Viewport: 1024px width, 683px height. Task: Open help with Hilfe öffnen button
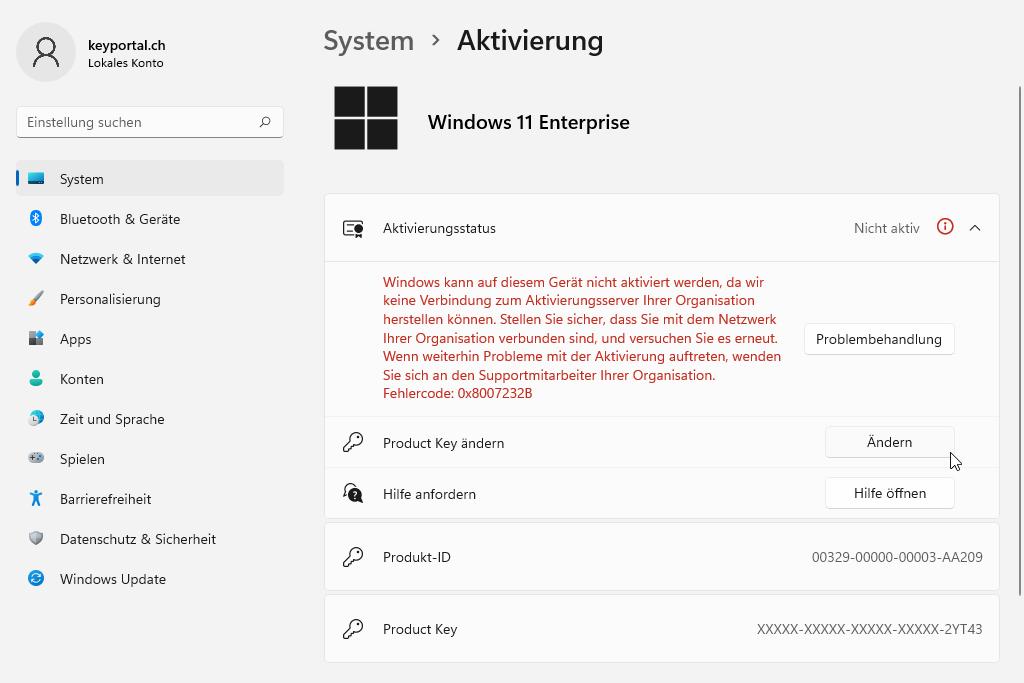889,493
